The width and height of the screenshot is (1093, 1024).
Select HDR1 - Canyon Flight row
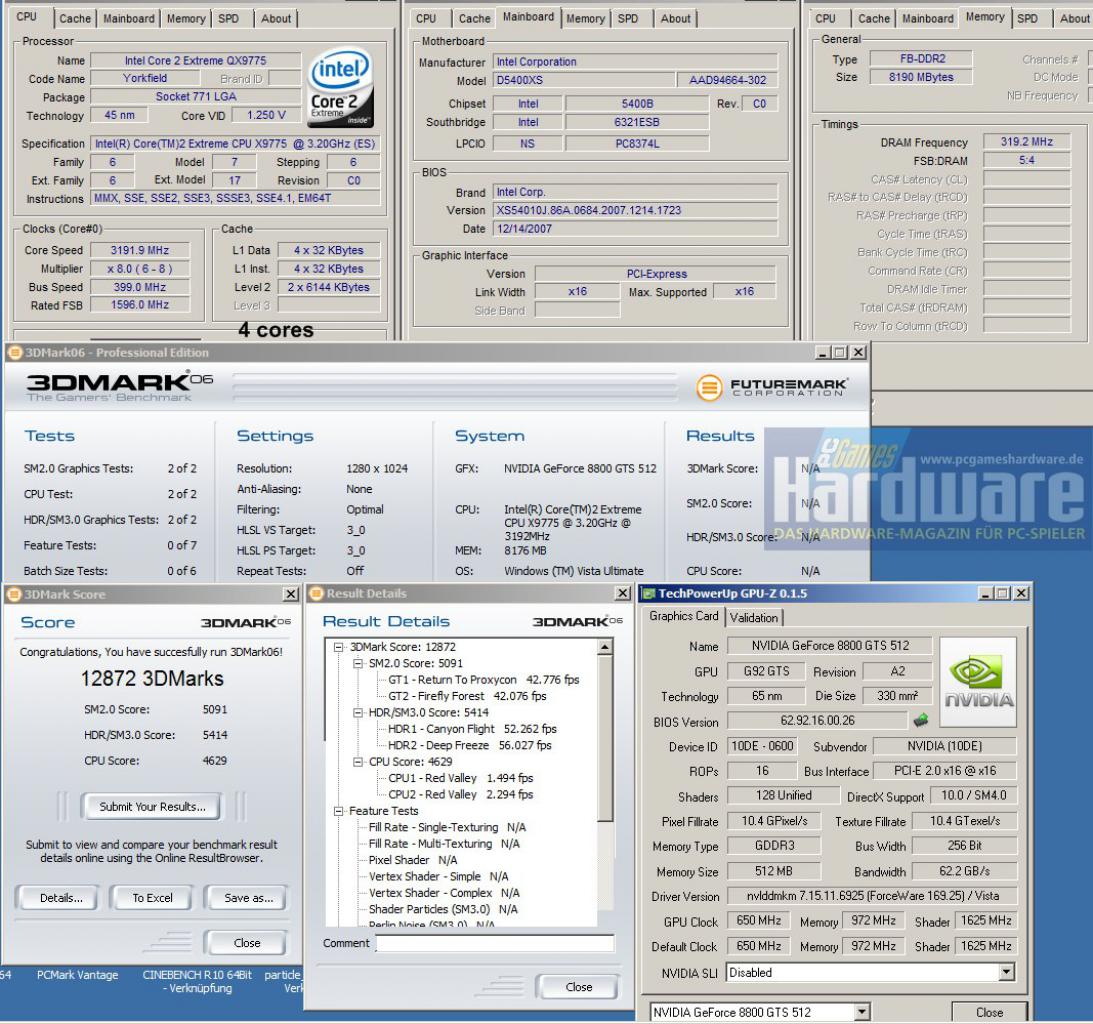(x=472, y=728)
